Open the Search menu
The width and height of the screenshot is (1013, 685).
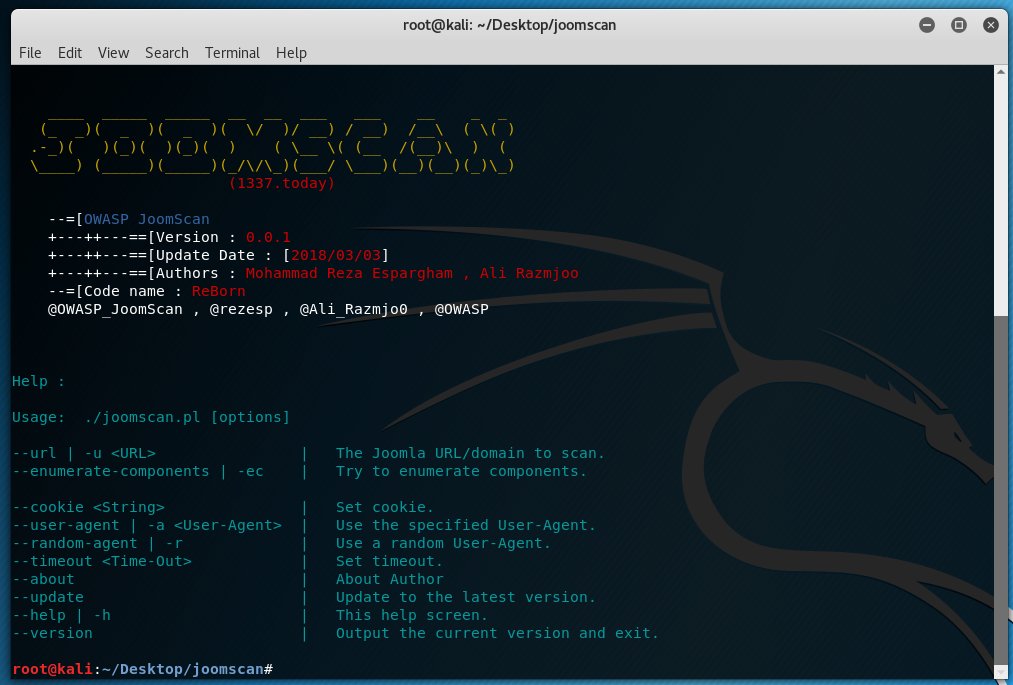click(x=167, y=53)
